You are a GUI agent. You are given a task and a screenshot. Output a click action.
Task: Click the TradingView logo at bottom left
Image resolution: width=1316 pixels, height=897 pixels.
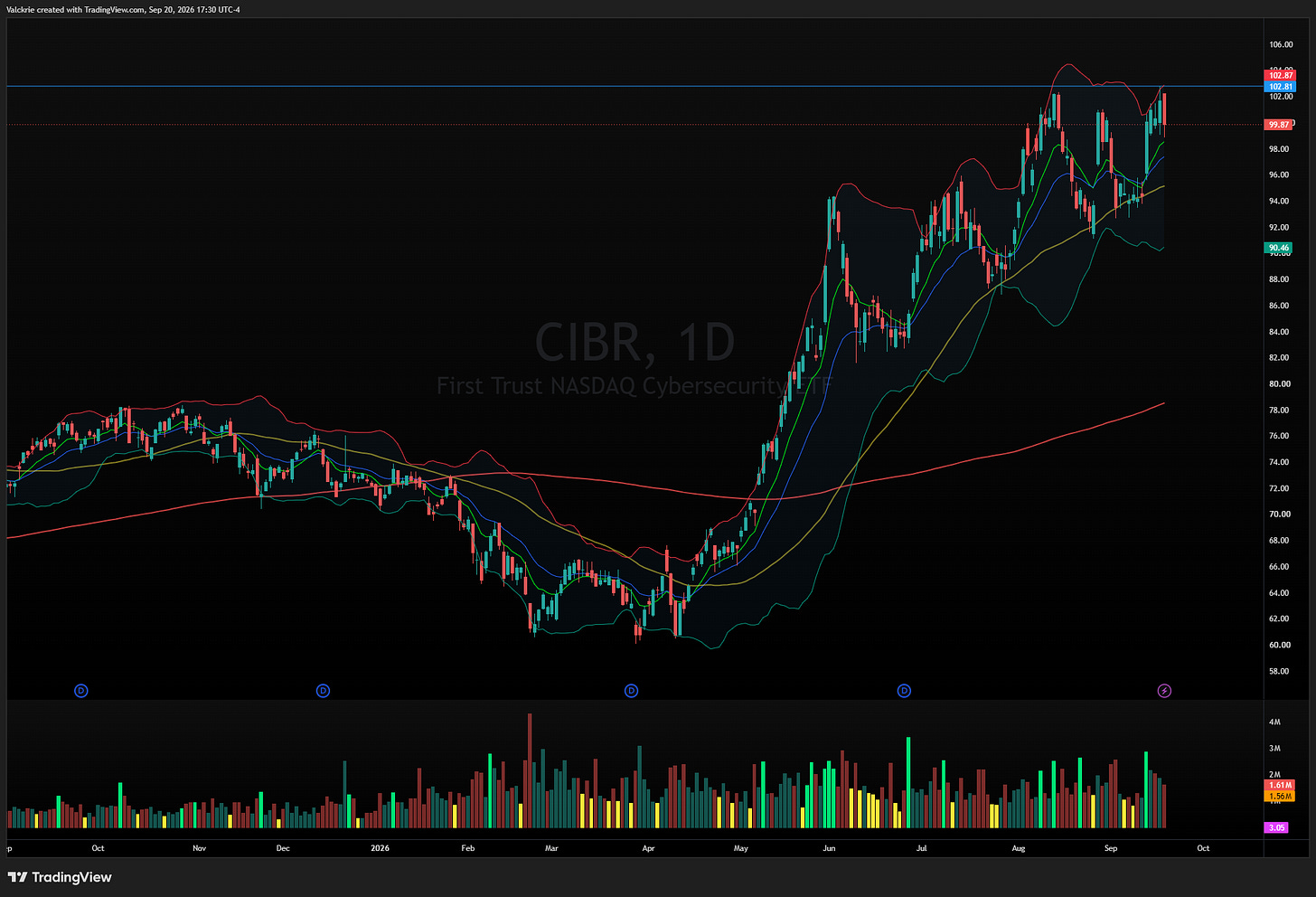(60, 877)
